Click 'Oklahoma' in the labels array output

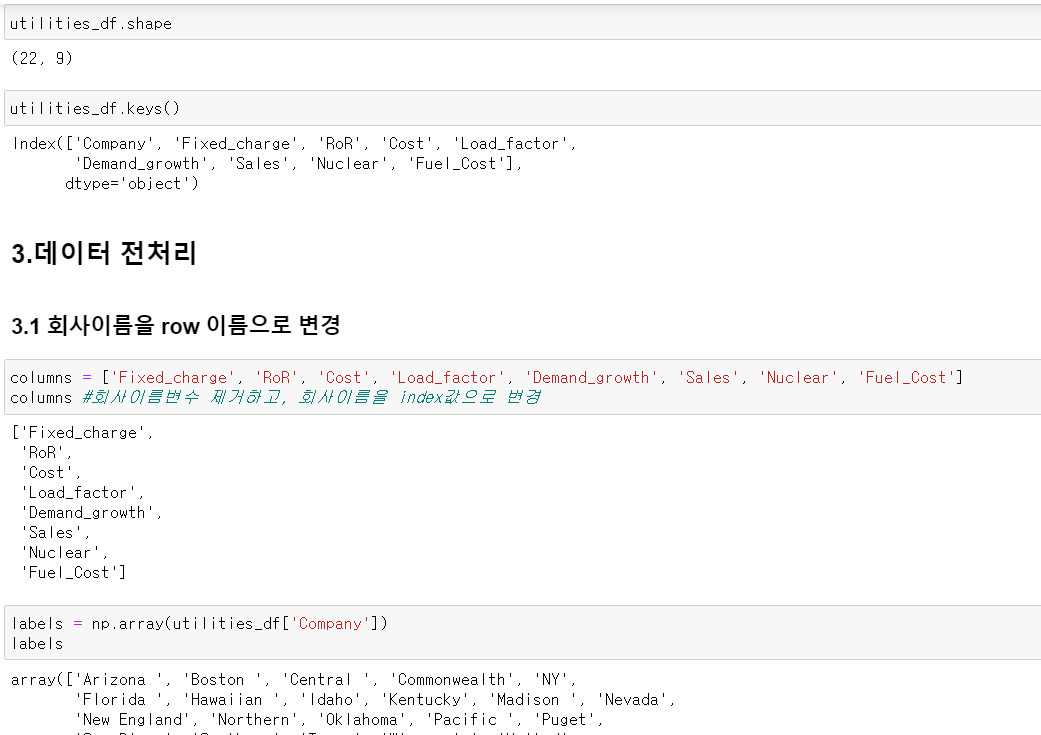362,720
